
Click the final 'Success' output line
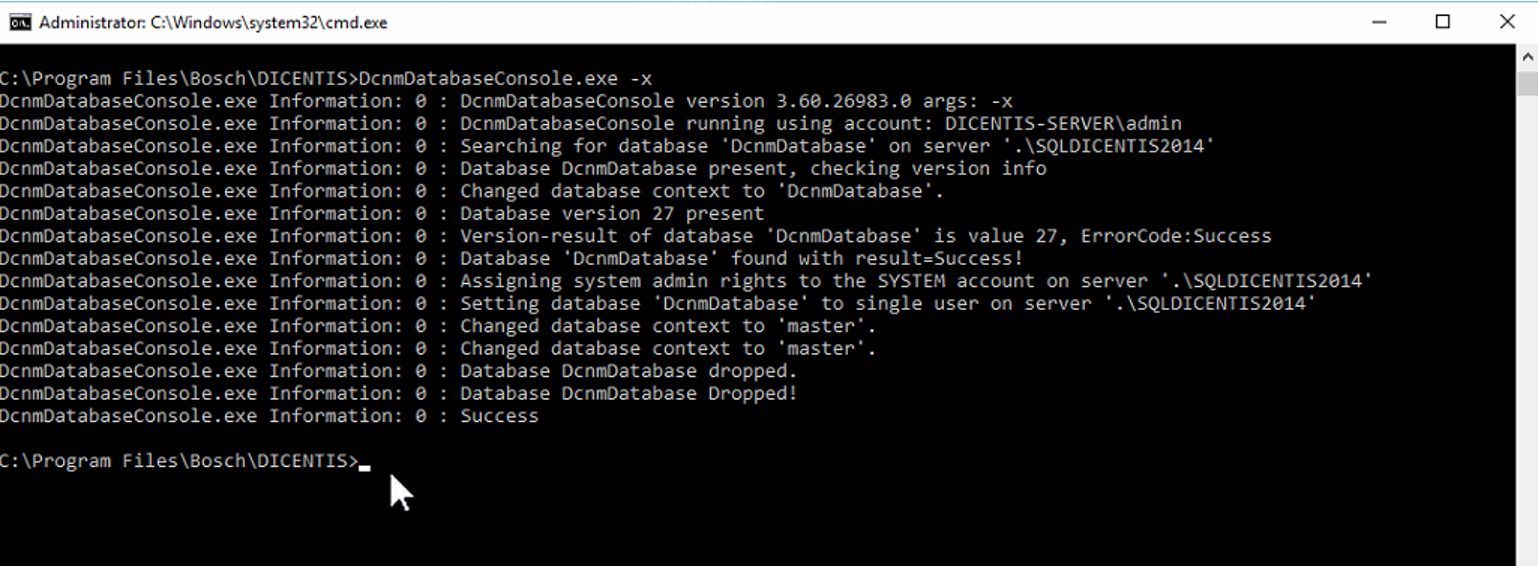[x=499, y=416]
